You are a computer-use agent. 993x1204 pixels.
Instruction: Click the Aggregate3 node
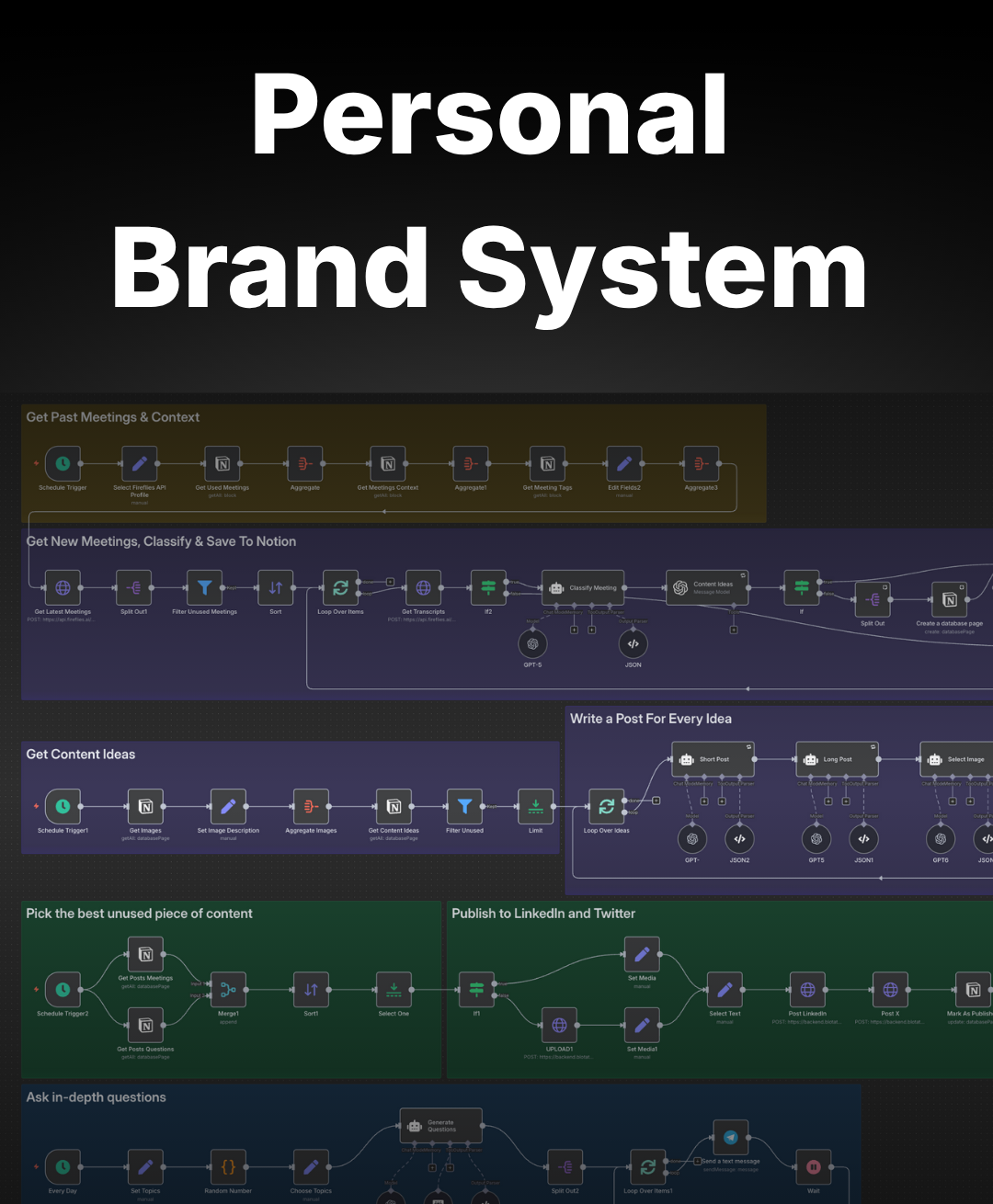pyautogui.click(x=701, y=463)
